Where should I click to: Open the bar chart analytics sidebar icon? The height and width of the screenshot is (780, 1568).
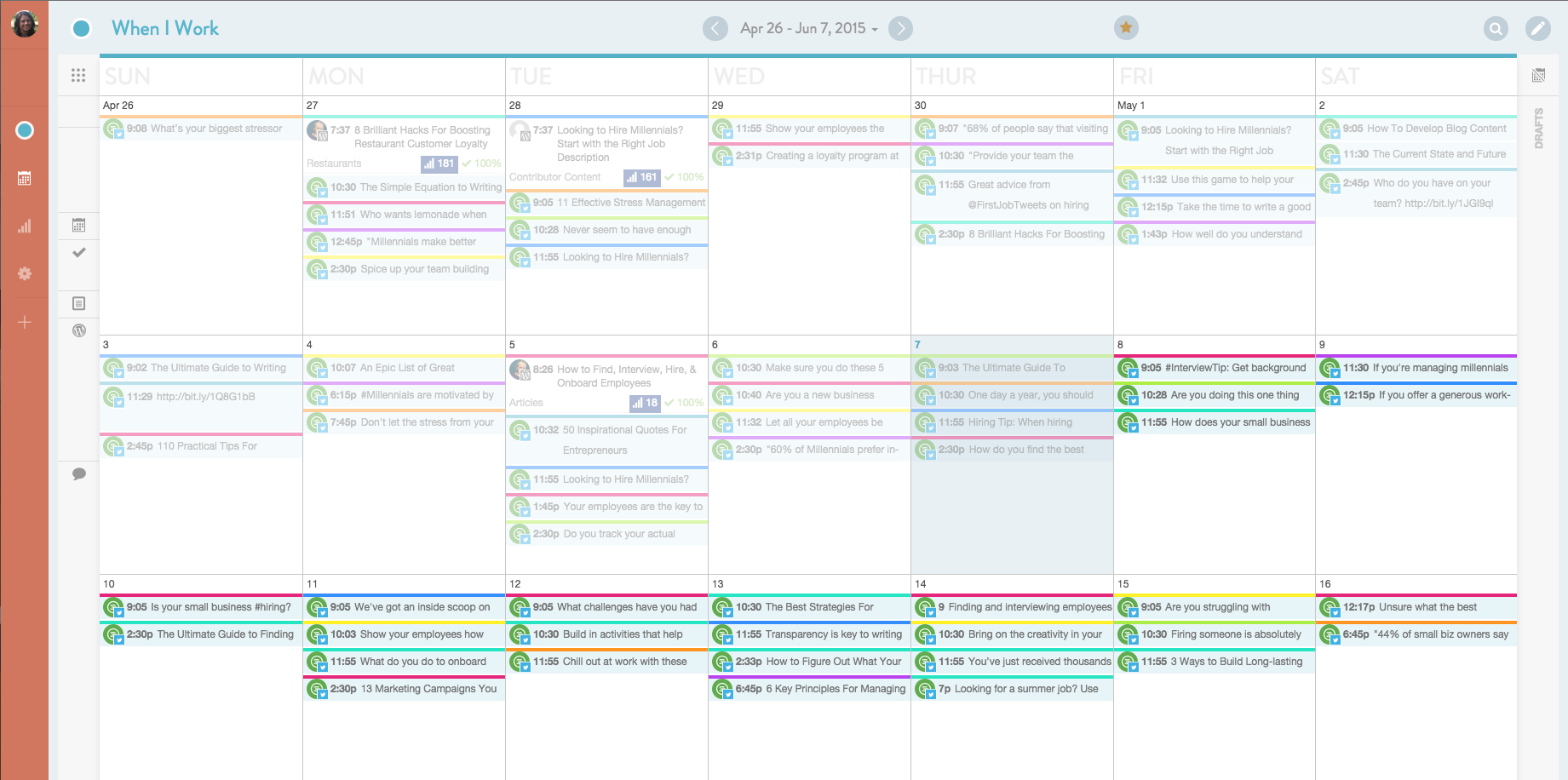tap(25, 226)
